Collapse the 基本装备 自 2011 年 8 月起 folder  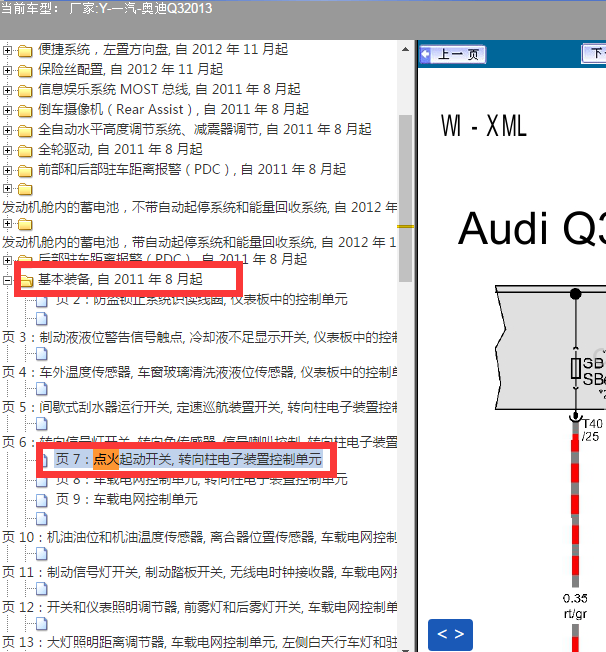[x=7, y=280]
